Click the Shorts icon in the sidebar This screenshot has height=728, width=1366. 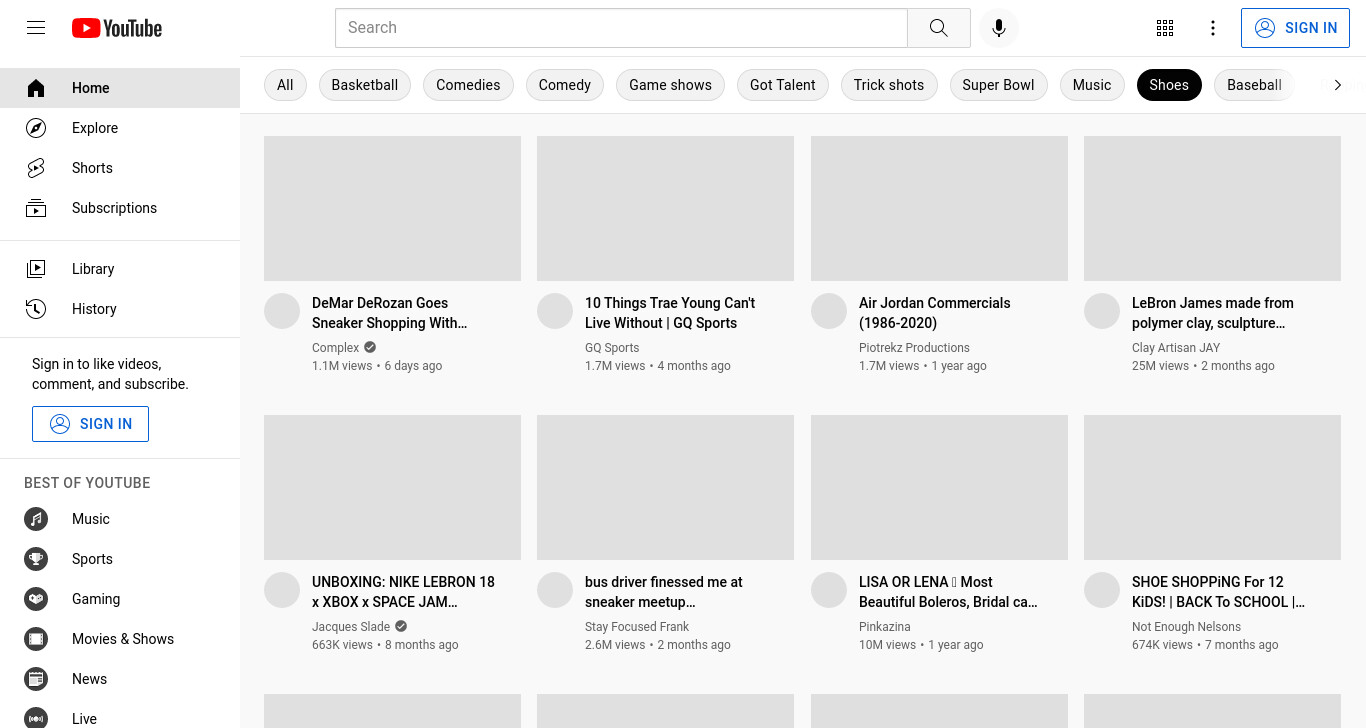36,168
